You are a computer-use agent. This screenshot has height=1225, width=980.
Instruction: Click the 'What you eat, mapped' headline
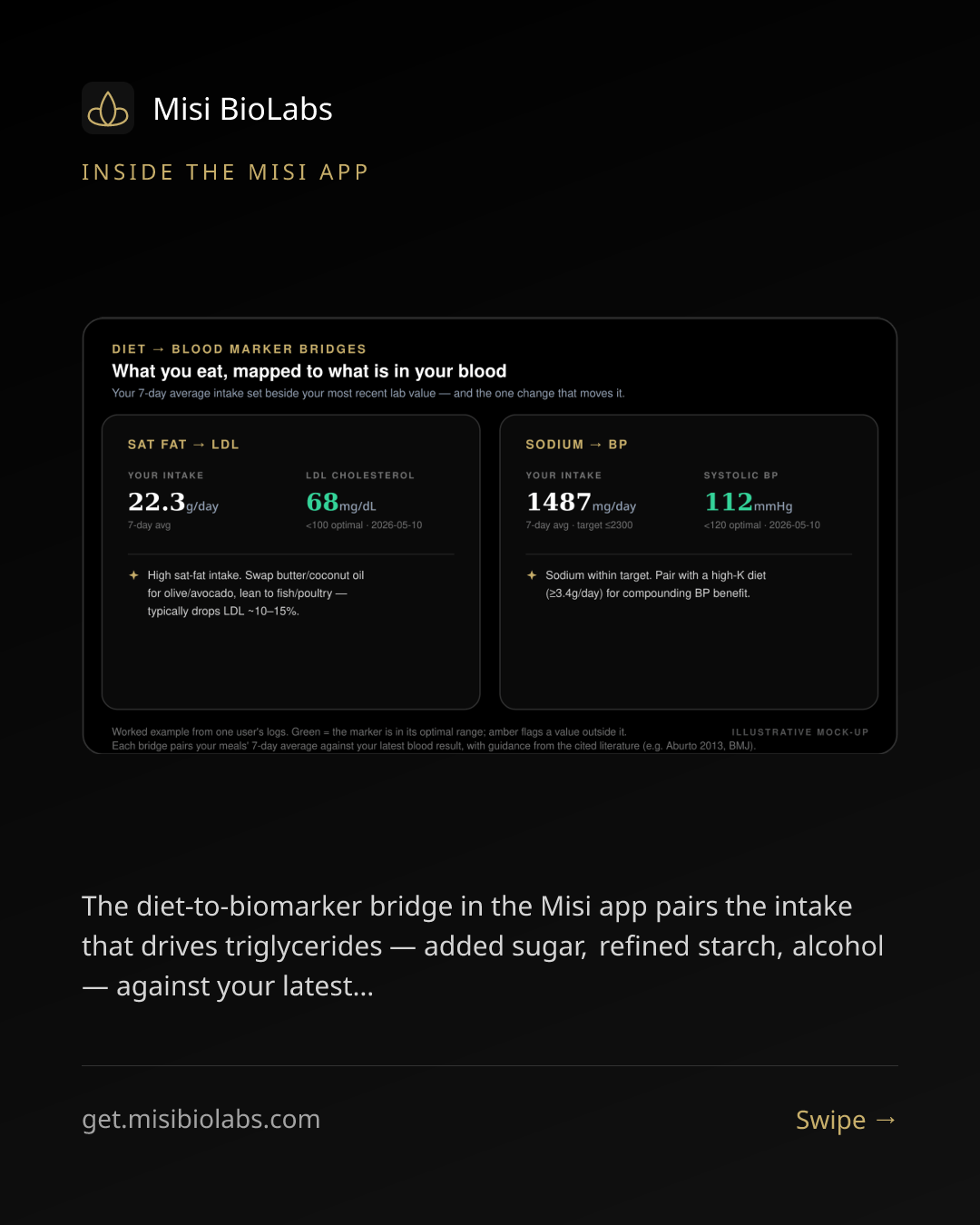pyautogui.click(x=309, y=371)
